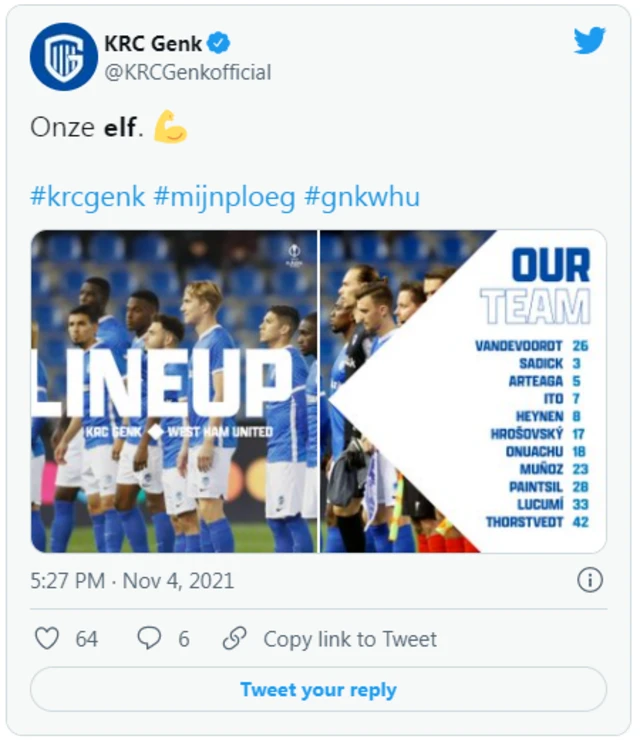Click the flexed bicep emoji
The height and width of the screenshot is (746, 640).
point(171,128)
